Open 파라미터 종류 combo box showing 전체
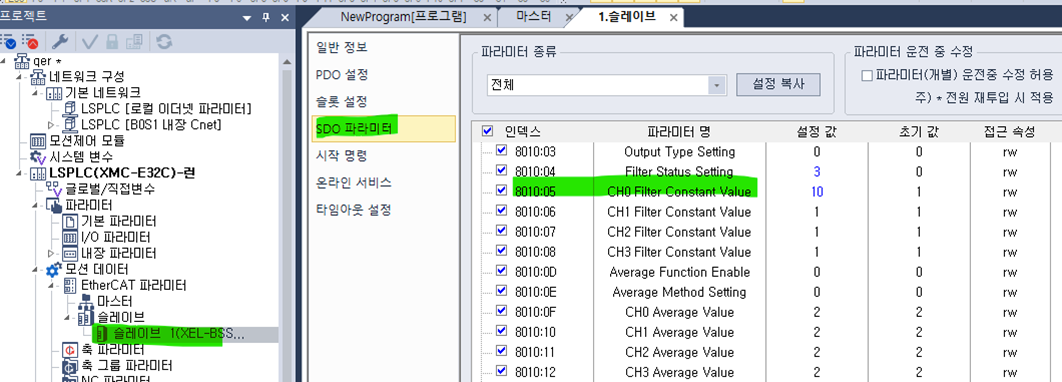Image resolution: width=1062 pixels, height=382 pixels. tap(606, 85)
